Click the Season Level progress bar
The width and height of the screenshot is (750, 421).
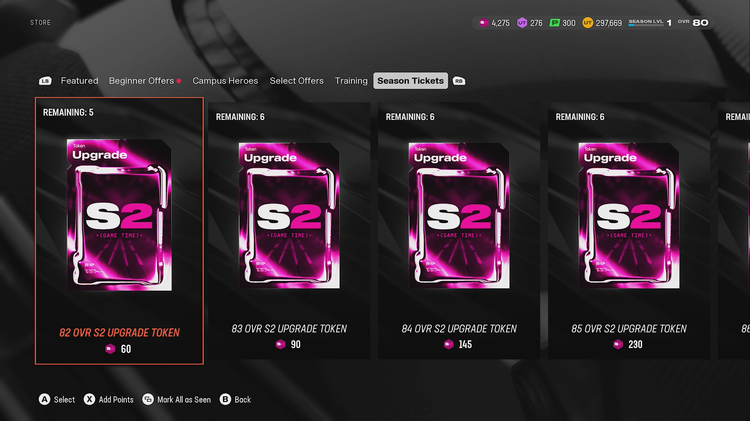646,25
